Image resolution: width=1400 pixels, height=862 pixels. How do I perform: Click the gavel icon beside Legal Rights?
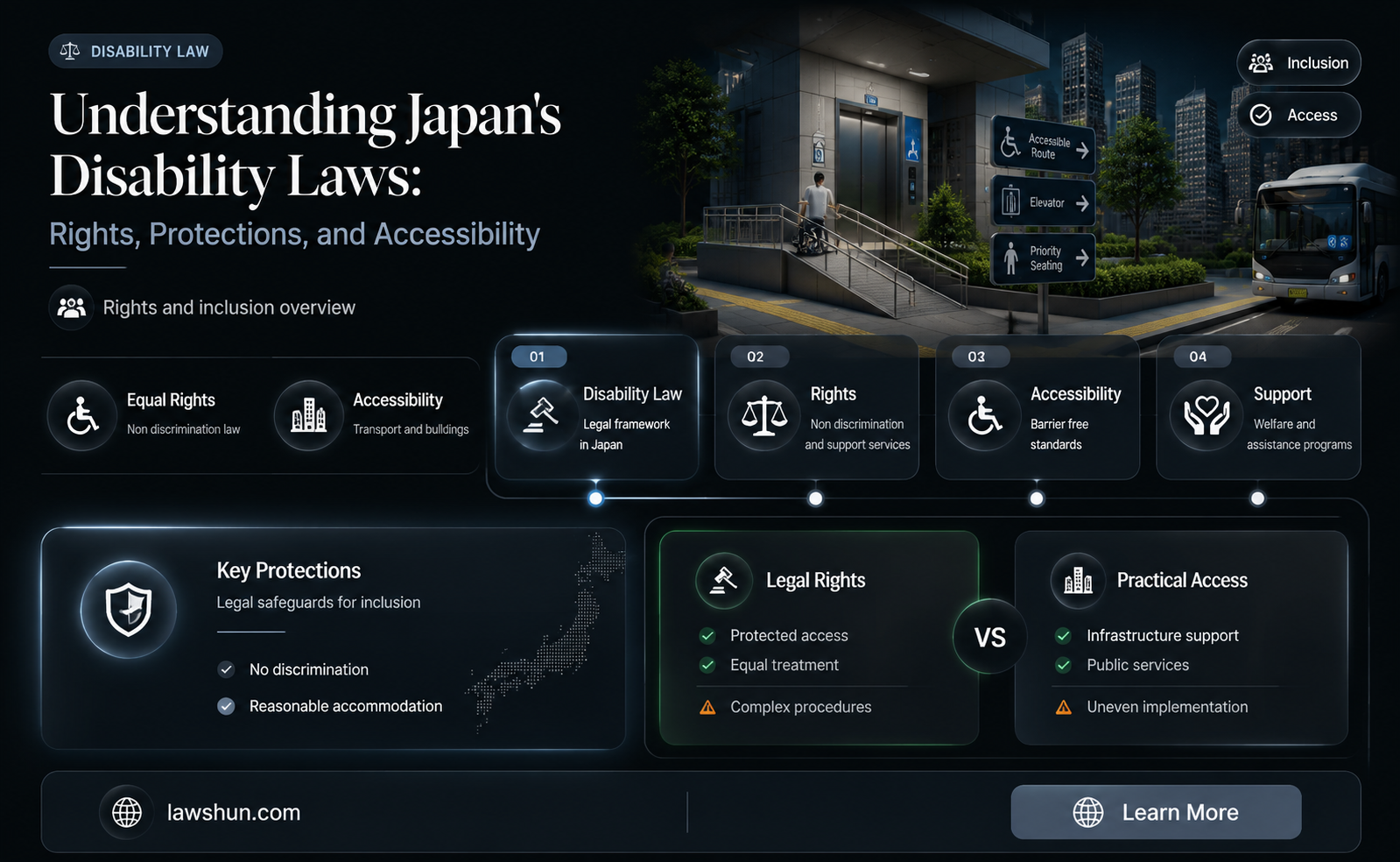tap(724, 581)
